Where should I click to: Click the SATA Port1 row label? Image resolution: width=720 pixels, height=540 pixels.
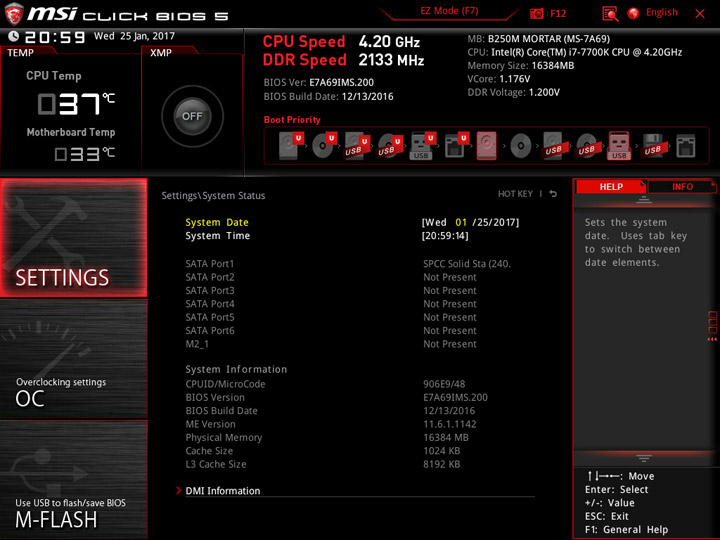[x=210, y=264]
